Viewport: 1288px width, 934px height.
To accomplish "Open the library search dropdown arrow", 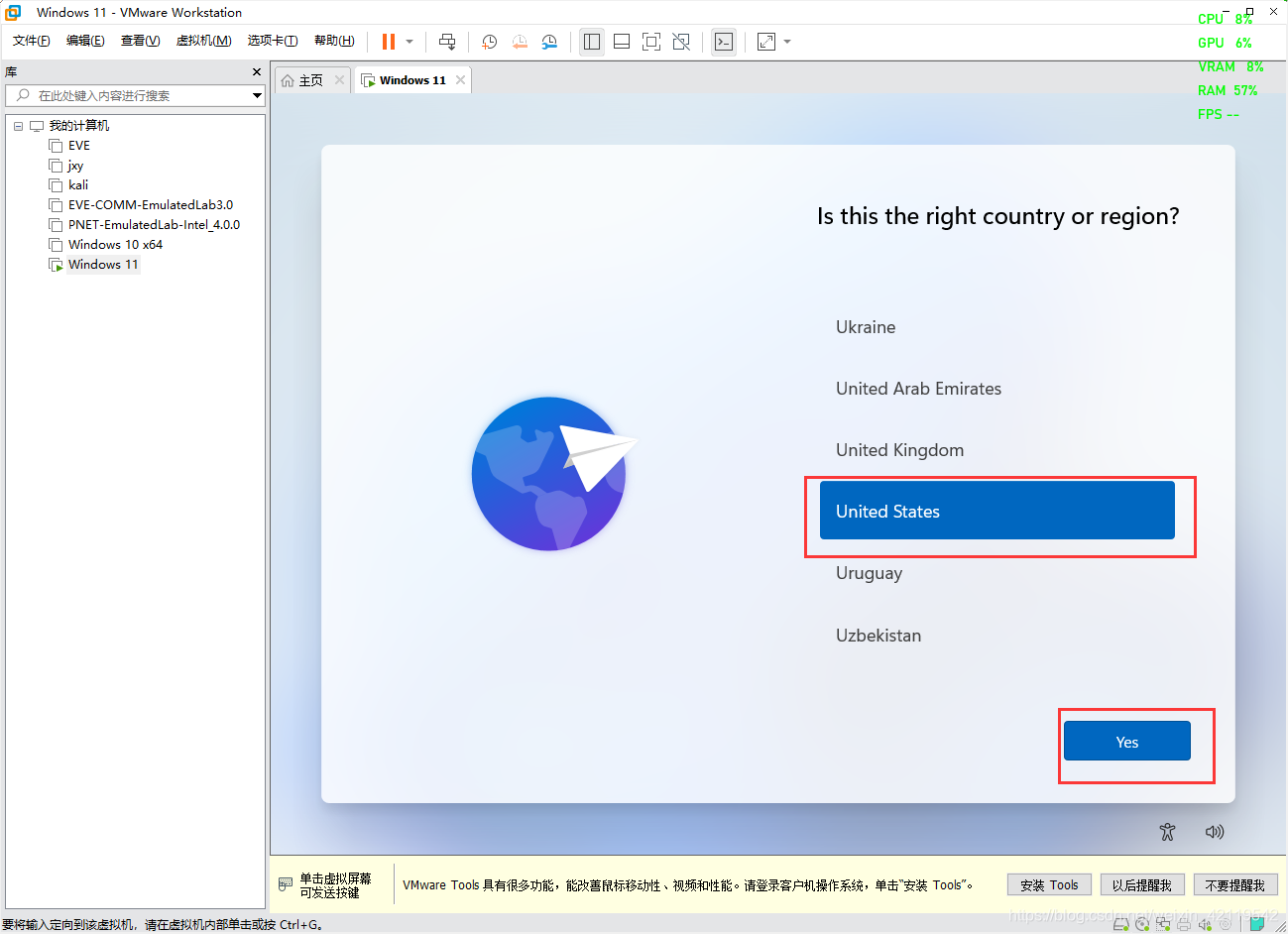I will pos(257,96).
